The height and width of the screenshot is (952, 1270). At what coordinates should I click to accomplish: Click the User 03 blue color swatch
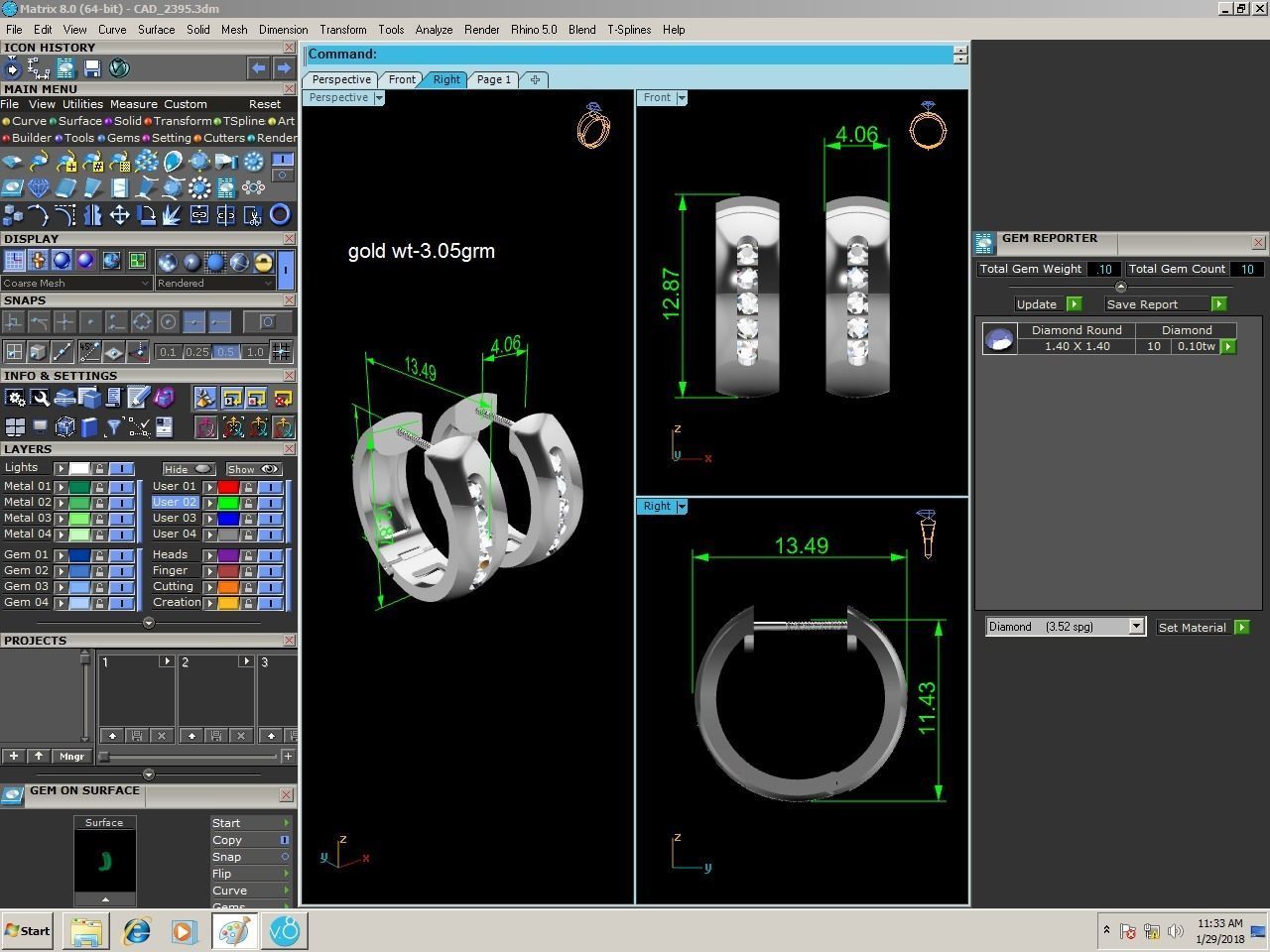point(228,519)
